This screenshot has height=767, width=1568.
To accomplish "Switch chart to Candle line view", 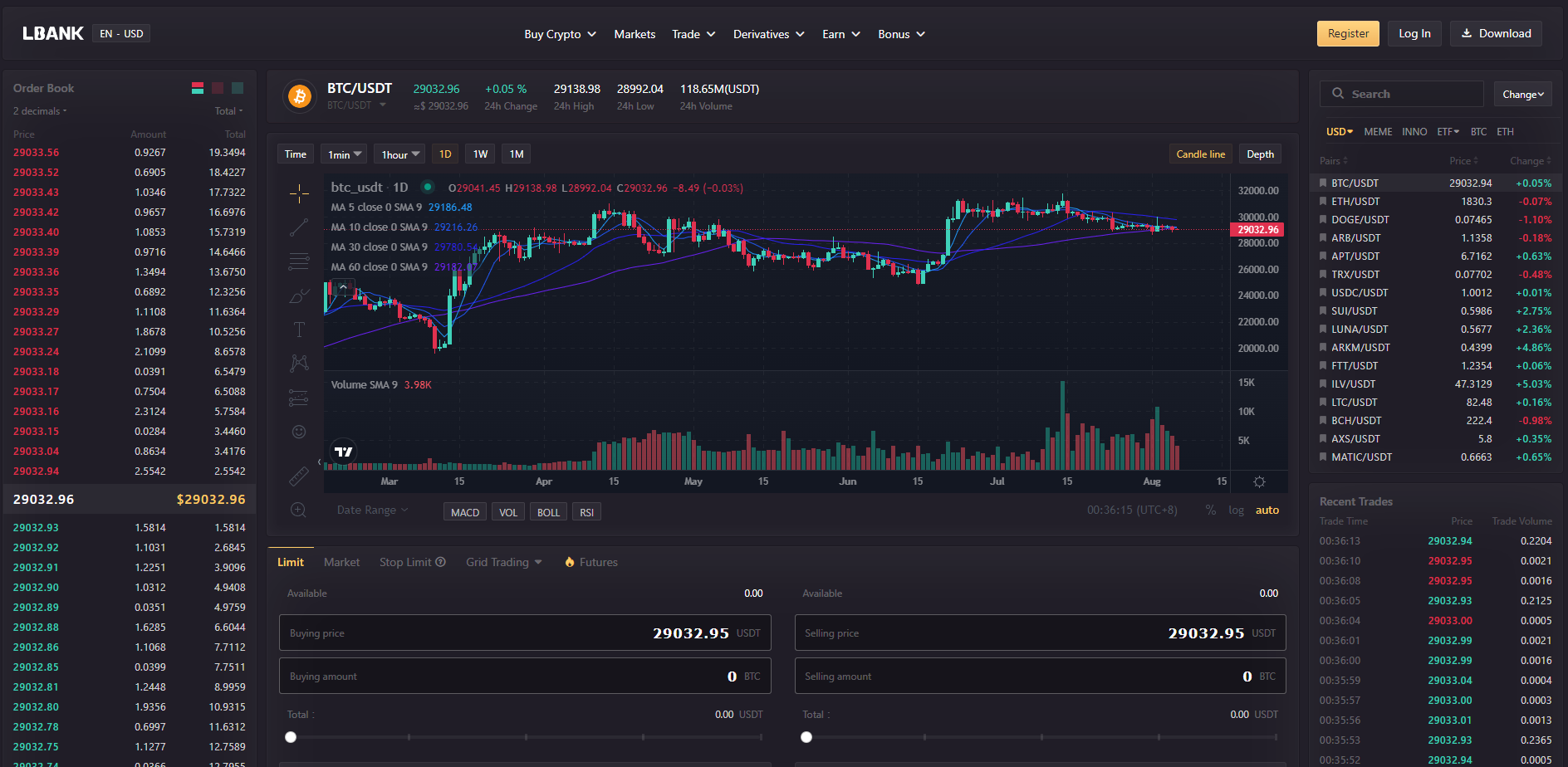I will [x=1200, y=154].
